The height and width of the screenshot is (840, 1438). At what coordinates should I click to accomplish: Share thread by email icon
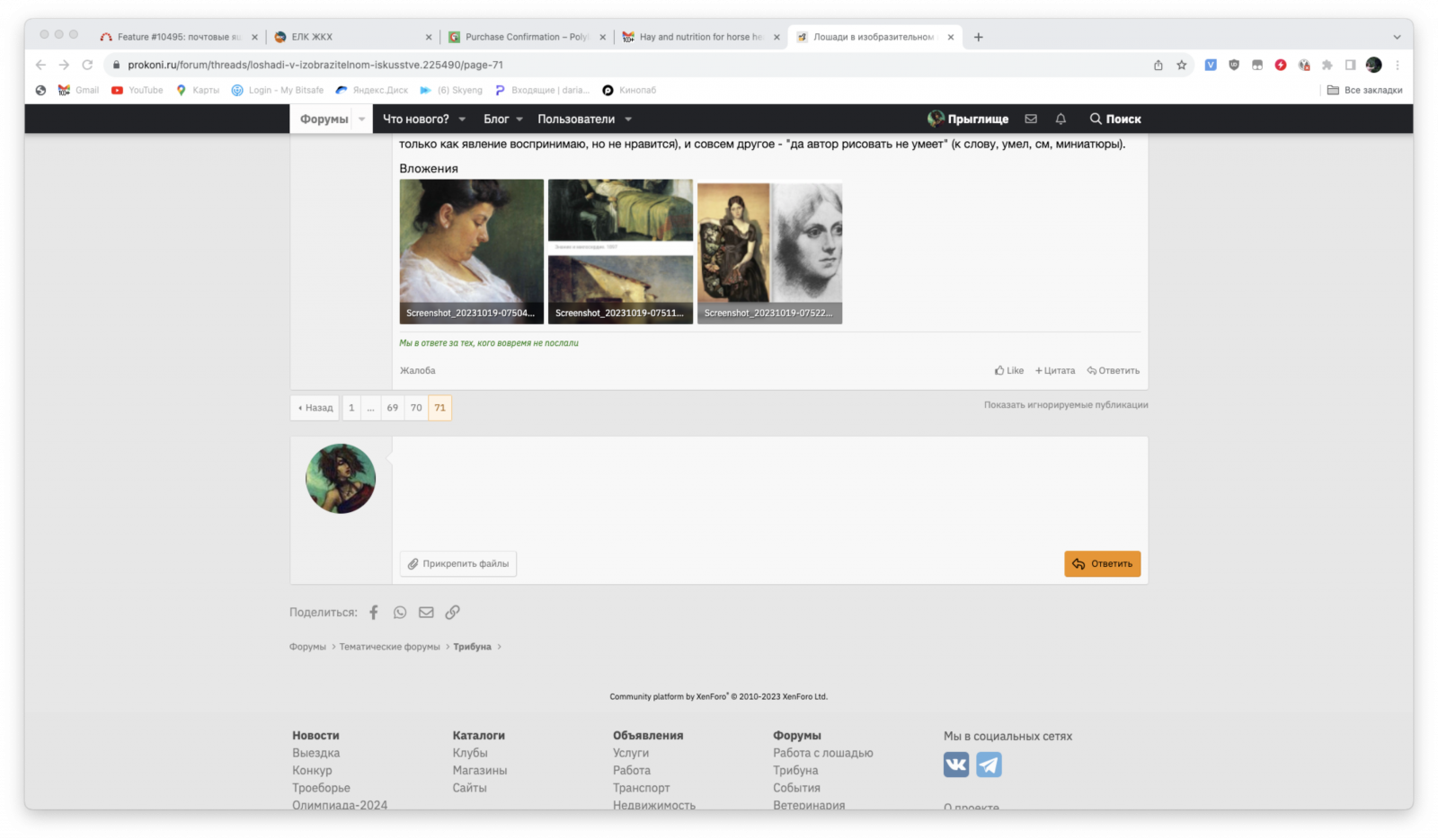[426, 613]
